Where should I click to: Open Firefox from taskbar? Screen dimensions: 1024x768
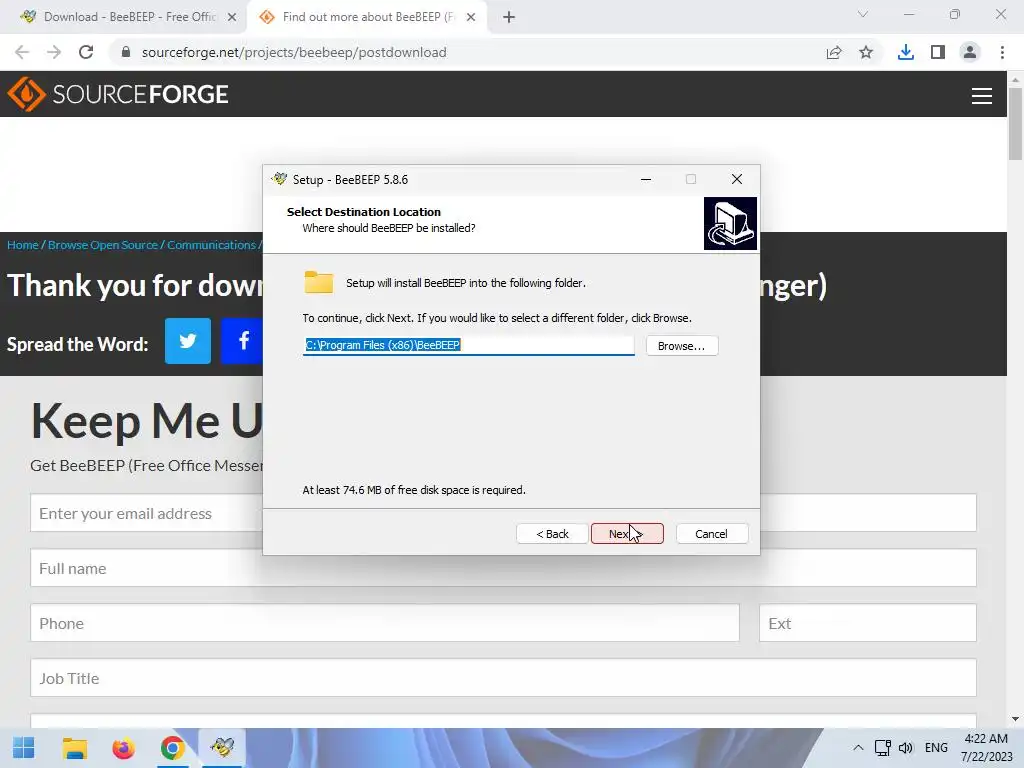click(x=123, y=748)
